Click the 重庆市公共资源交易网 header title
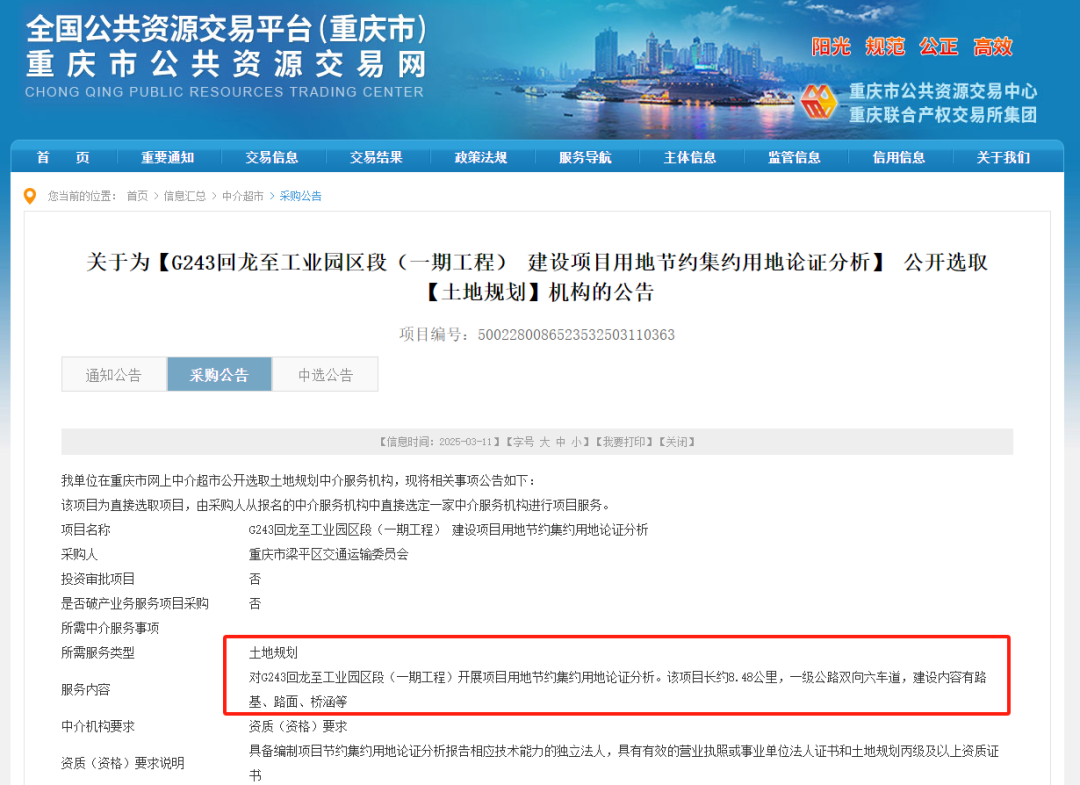This screenshot has height=785, width=1080. click(227, 64)
